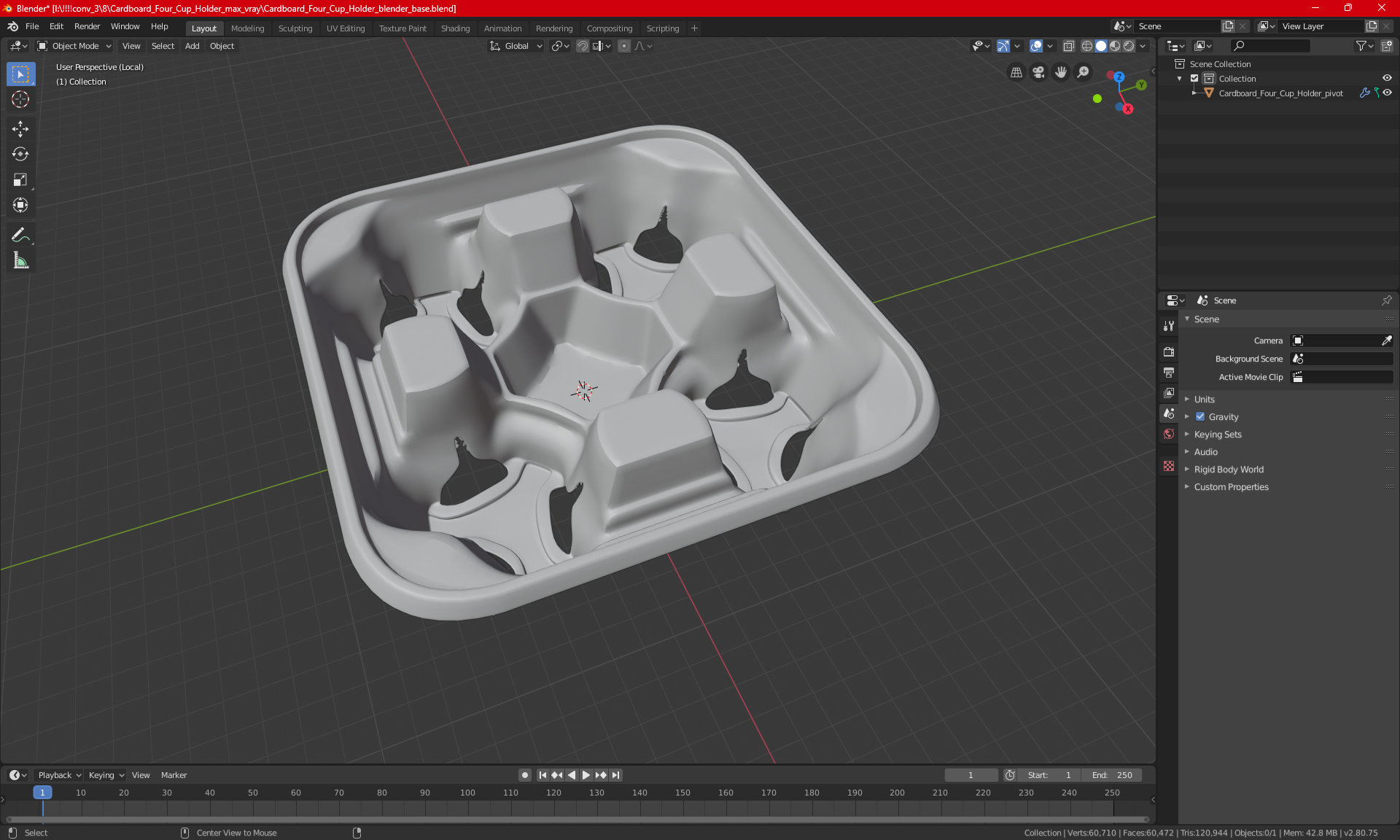1400x840 pixels.
Task: Switch to solid shading mode
Action: click(1101, 46)
